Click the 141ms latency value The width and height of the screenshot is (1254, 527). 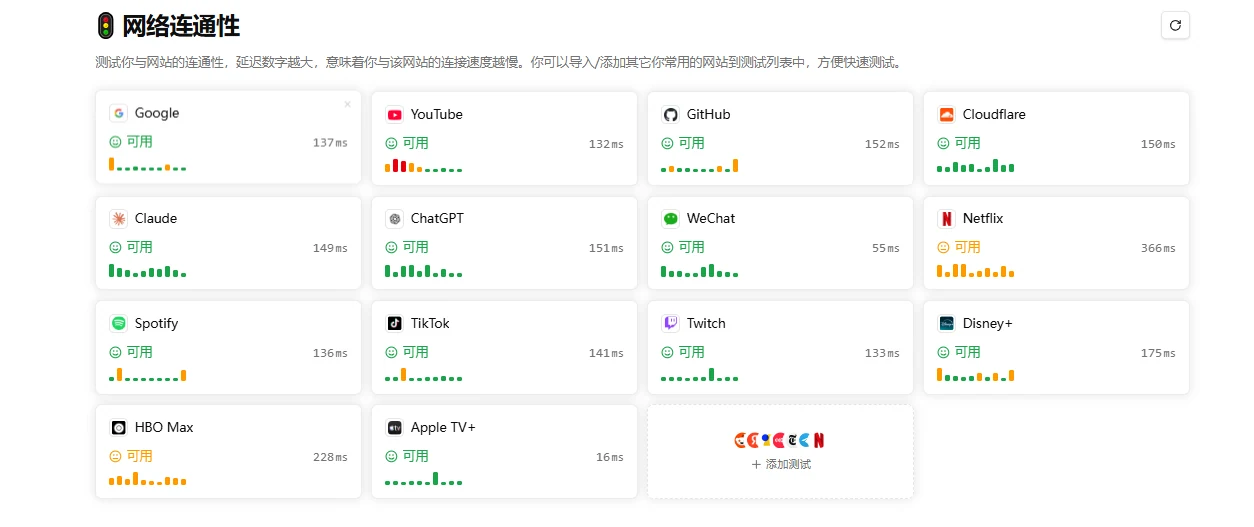(x=606, y=353)
